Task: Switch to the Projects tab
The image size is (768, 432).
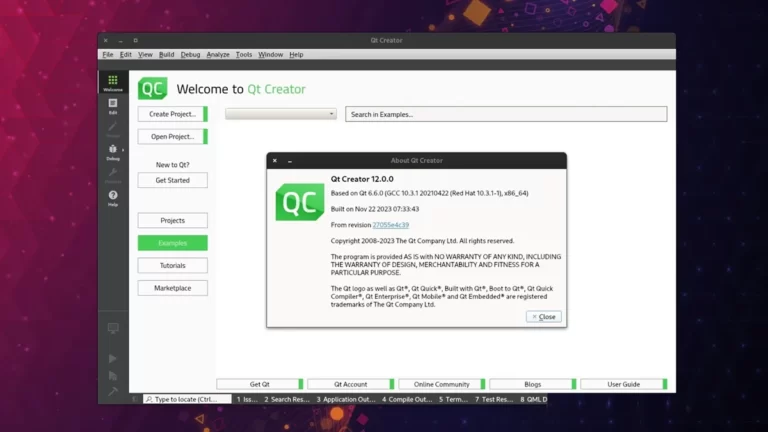Action: [172, 220]
